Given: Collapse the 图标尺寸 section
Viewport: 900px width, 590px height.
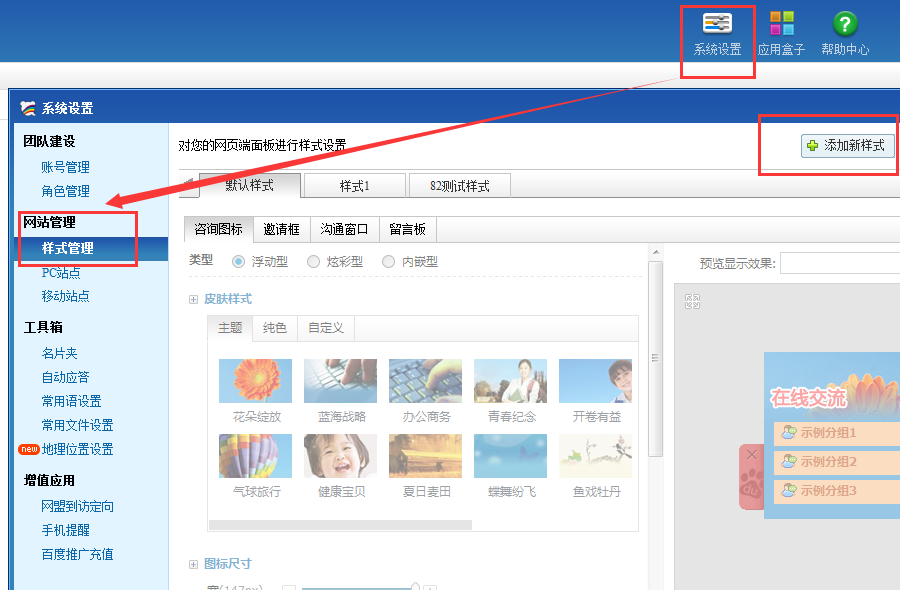Looking at the screenshot, I should (x=194, y=564).
